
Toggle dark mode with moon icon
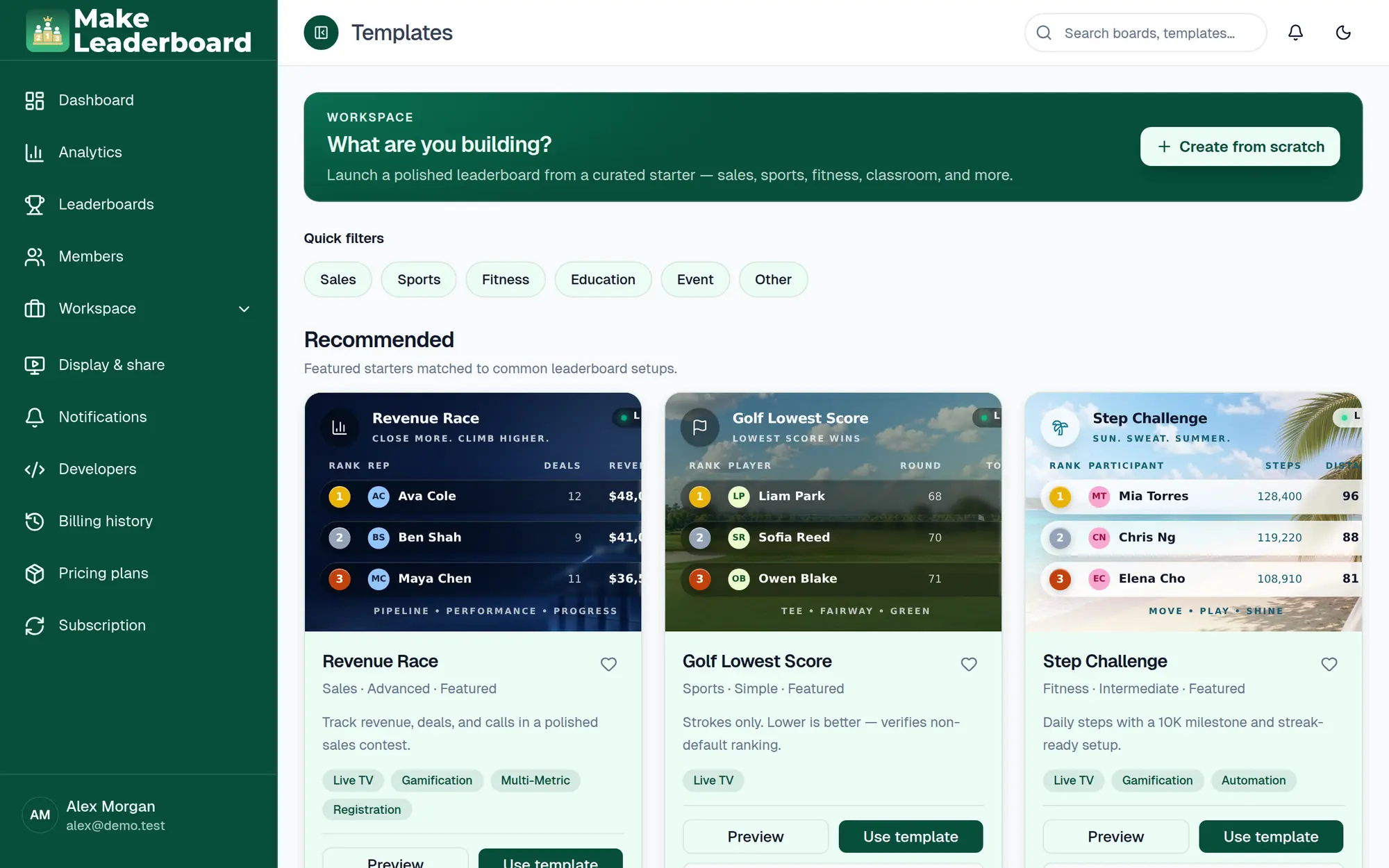click(x=1343, y=33)
